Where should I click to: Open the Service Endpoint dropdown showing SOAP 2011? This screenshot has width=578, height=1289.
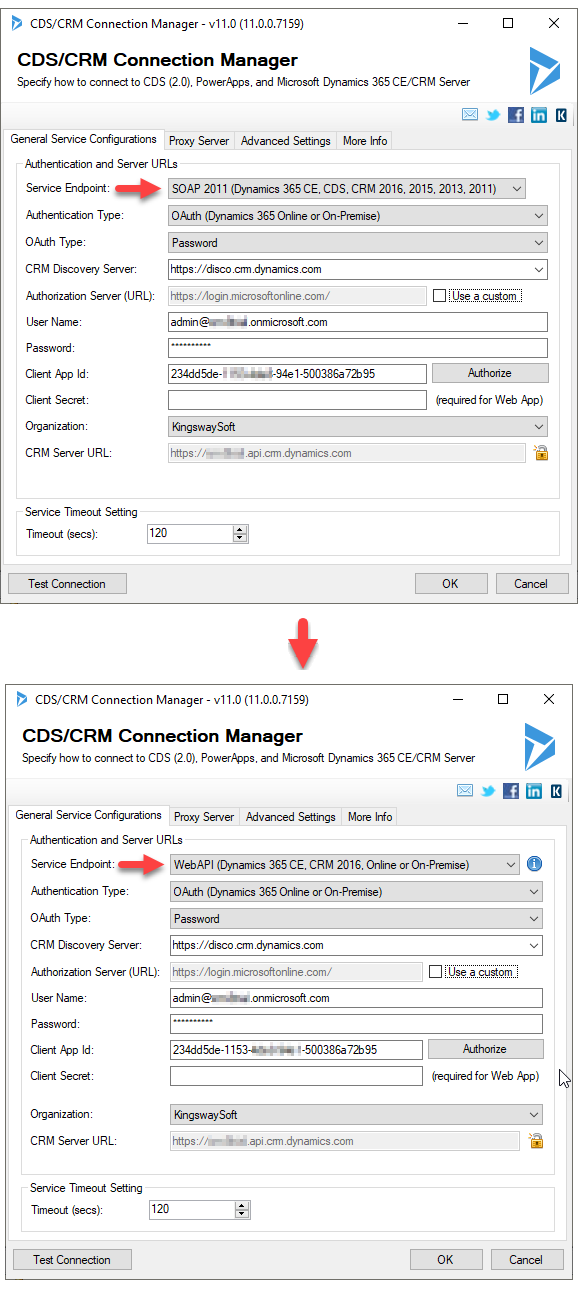tap(346, 188)
